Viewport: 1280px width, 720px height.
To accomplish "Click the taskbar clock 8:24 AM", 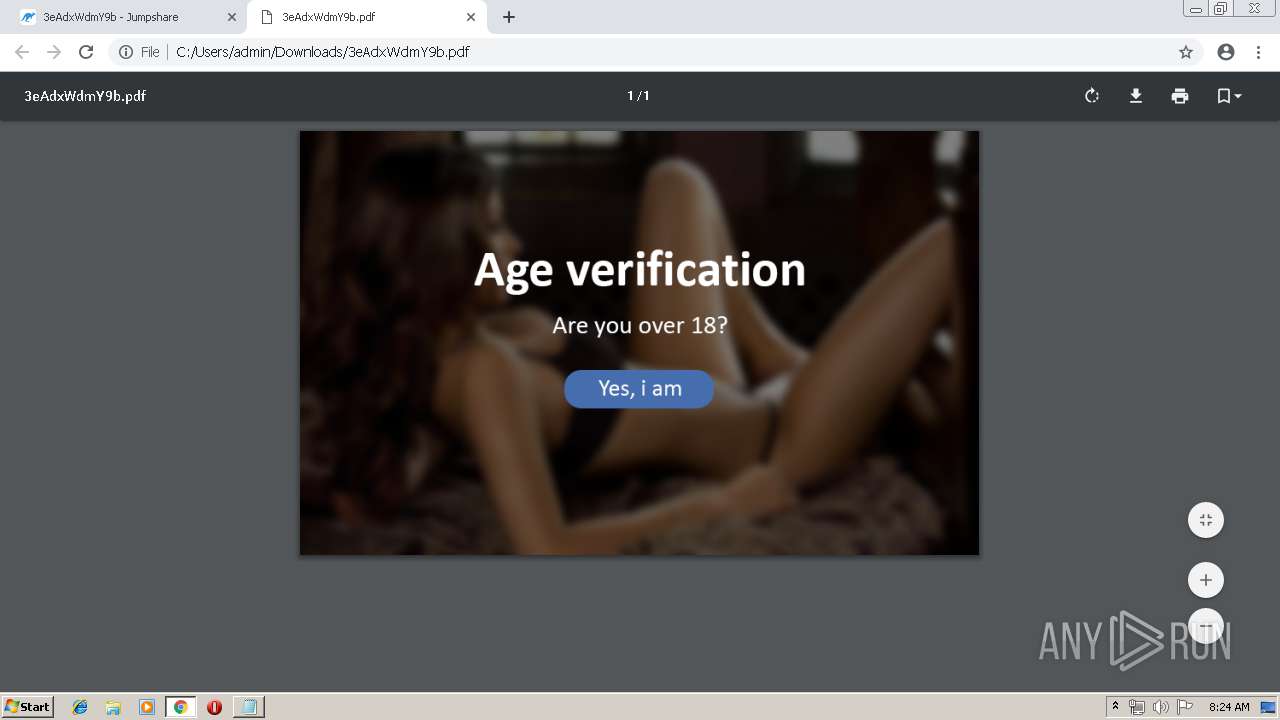I will [x=1229, y=707].
